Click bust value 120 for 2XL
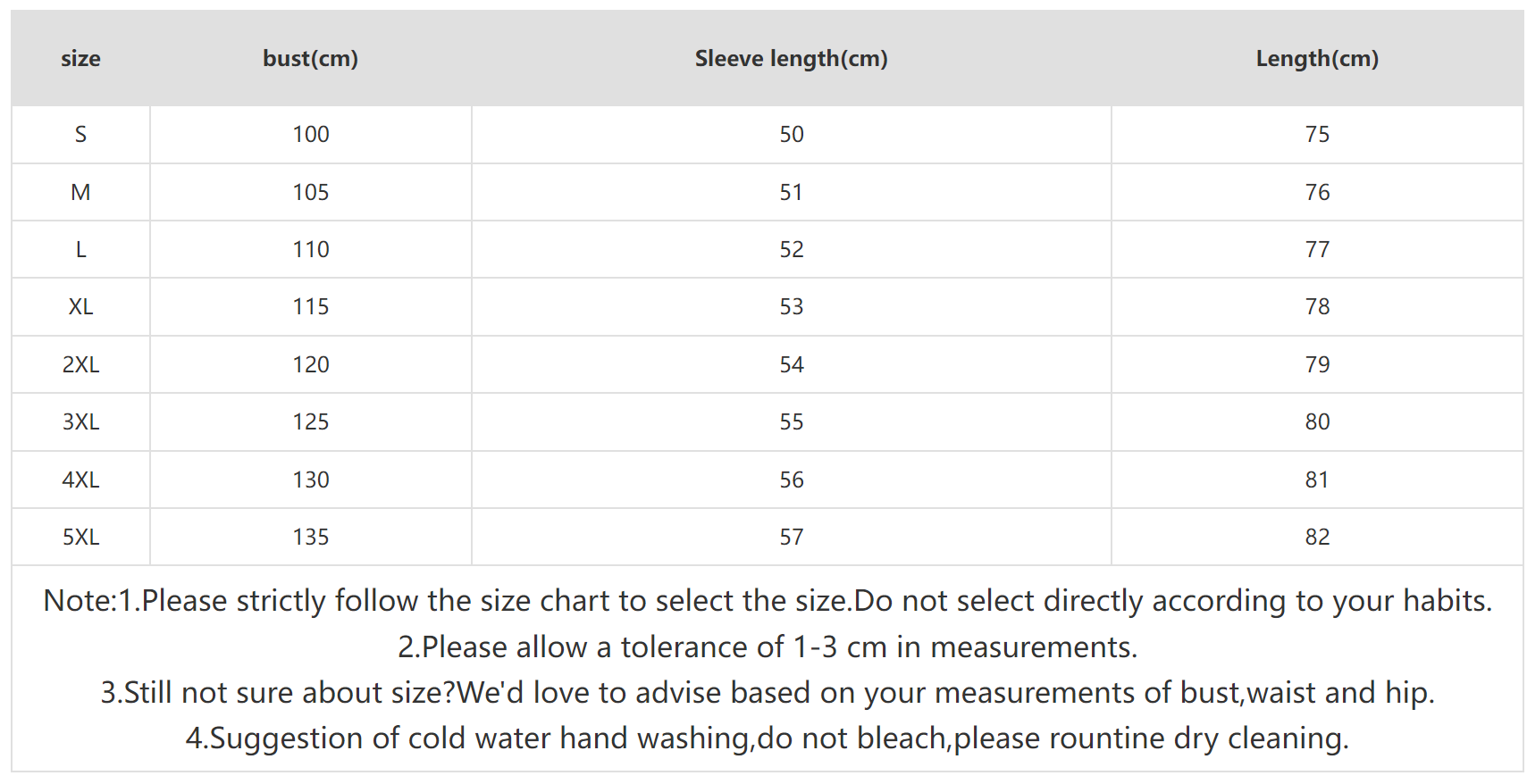This screenshot has width=1527, height=784. (311, 364)
